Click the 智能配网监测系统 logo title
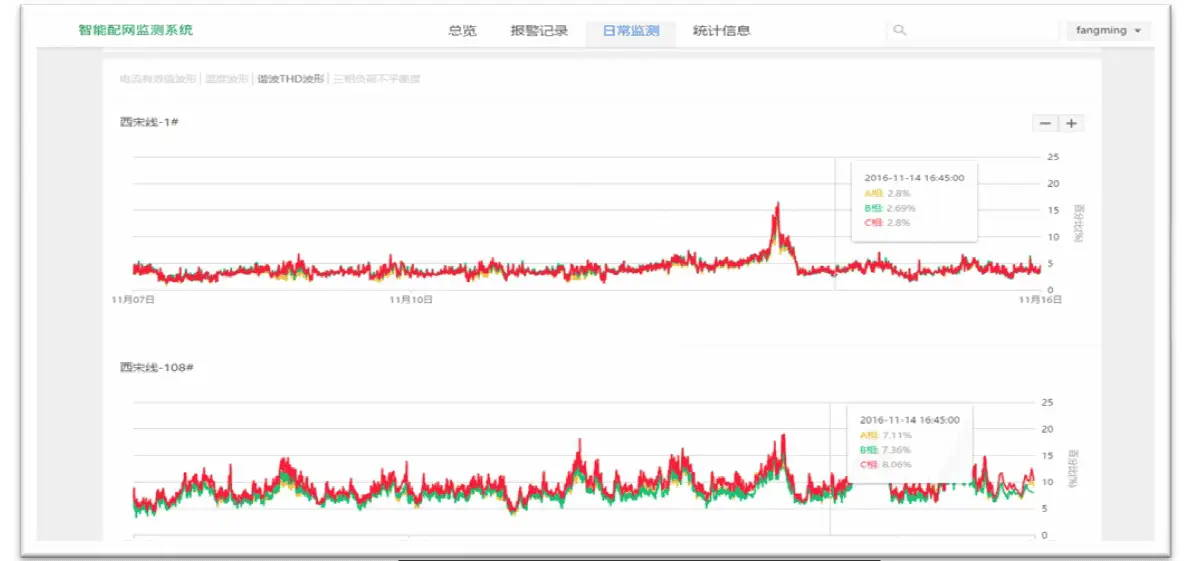This screenshot has width=1189, height=561. point(136,30)
